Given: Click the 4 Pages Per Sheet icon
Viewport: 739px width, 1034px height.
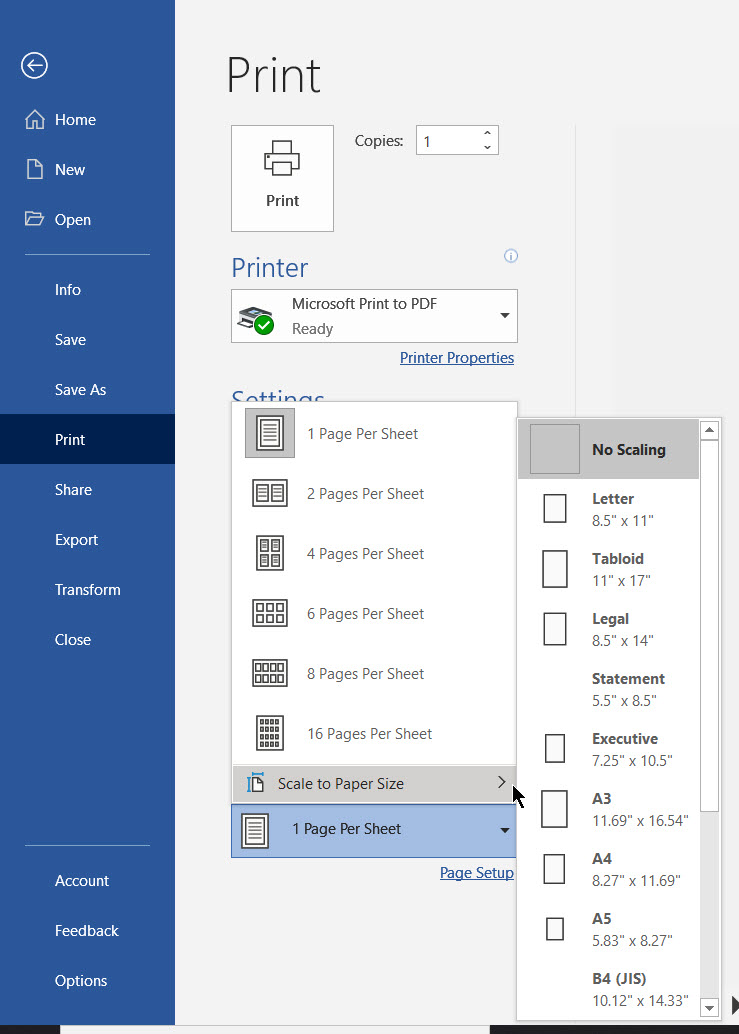Looking at the screenshot, I should (270, 553).
